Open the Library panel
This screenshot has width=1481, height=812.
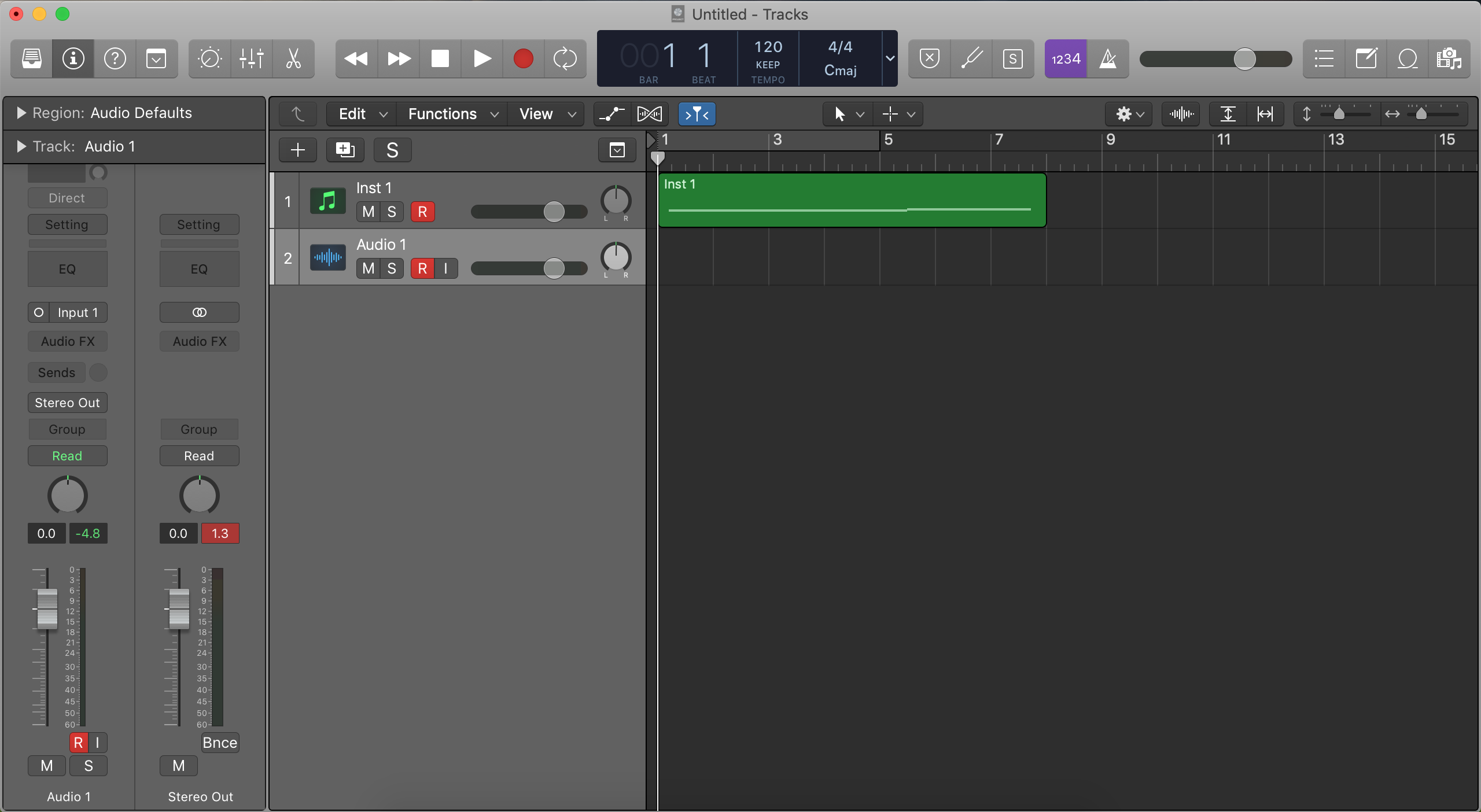point(32,58)
